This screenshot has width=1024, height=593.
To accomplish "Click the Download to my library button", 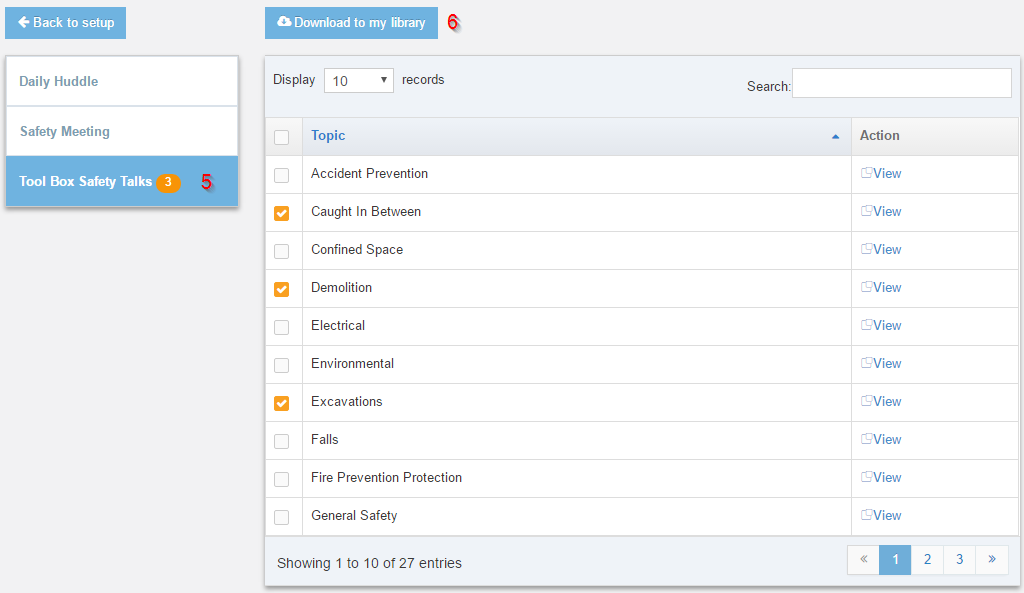I will (x=351, y=22).
